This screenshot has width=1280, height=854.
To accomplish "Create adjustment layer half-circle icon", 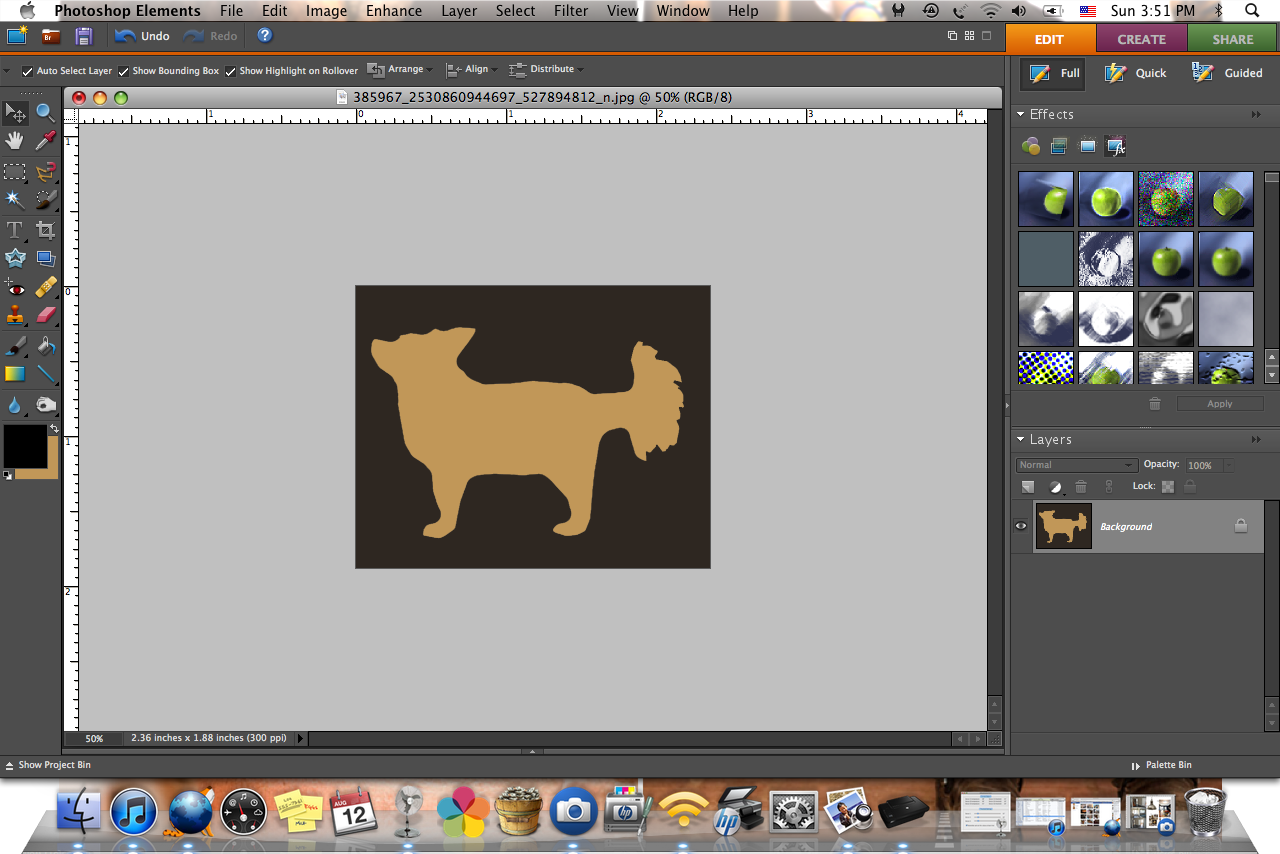I will tap(1055, 487).
